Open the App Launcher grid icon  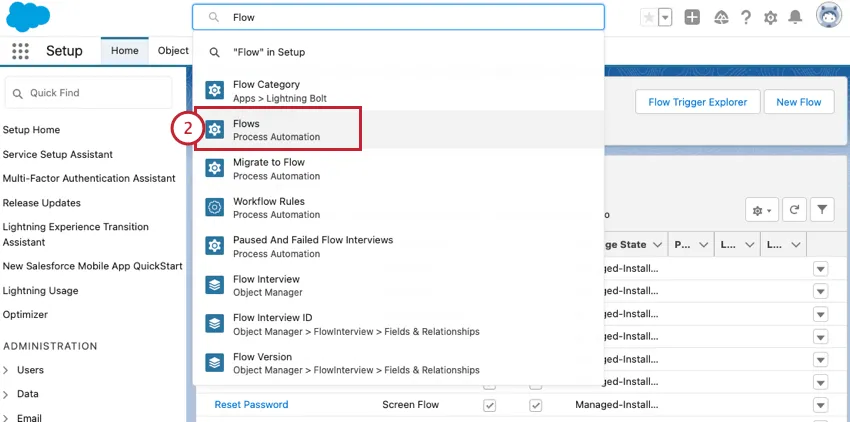point(20,51)
